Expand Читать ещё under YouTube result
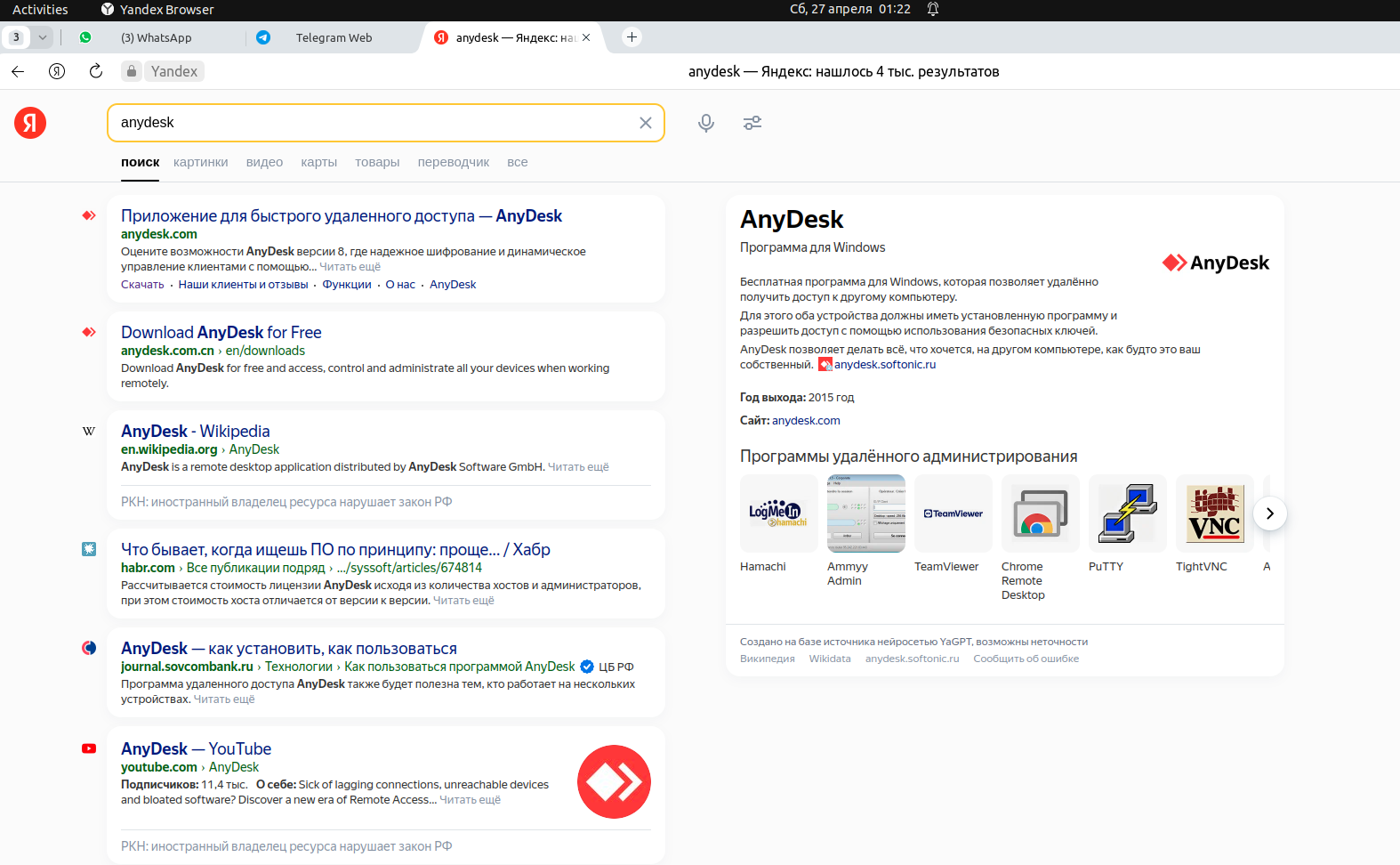Viewport: 1400px width, 865px height. point(471,800)
